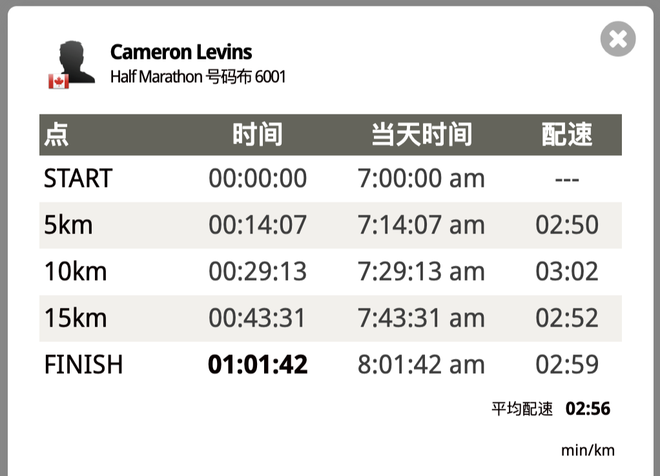This screenshot has width=660, height=476.
Task: Select the 10km split time 00:29:13
Action: click(x=258, y=271)
